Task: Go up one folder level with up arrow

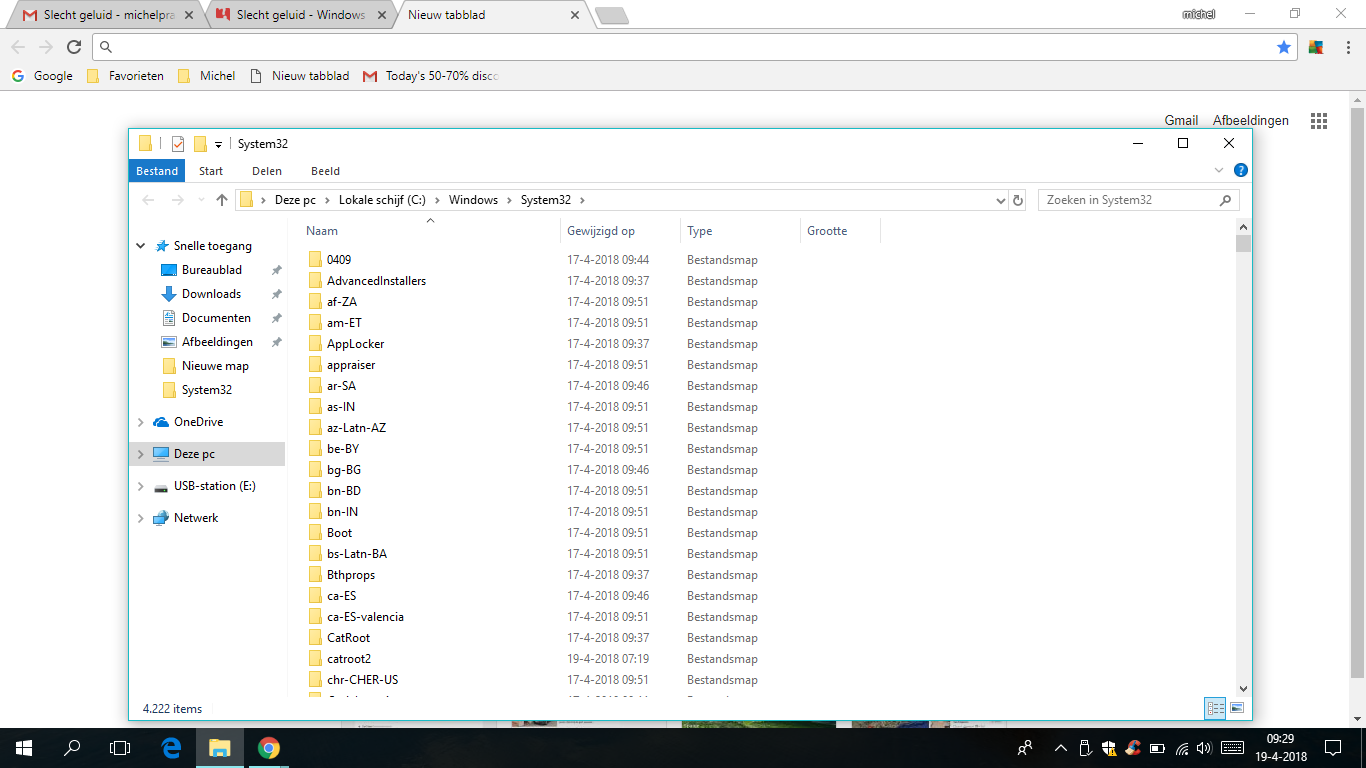Action: coord(222,200)
